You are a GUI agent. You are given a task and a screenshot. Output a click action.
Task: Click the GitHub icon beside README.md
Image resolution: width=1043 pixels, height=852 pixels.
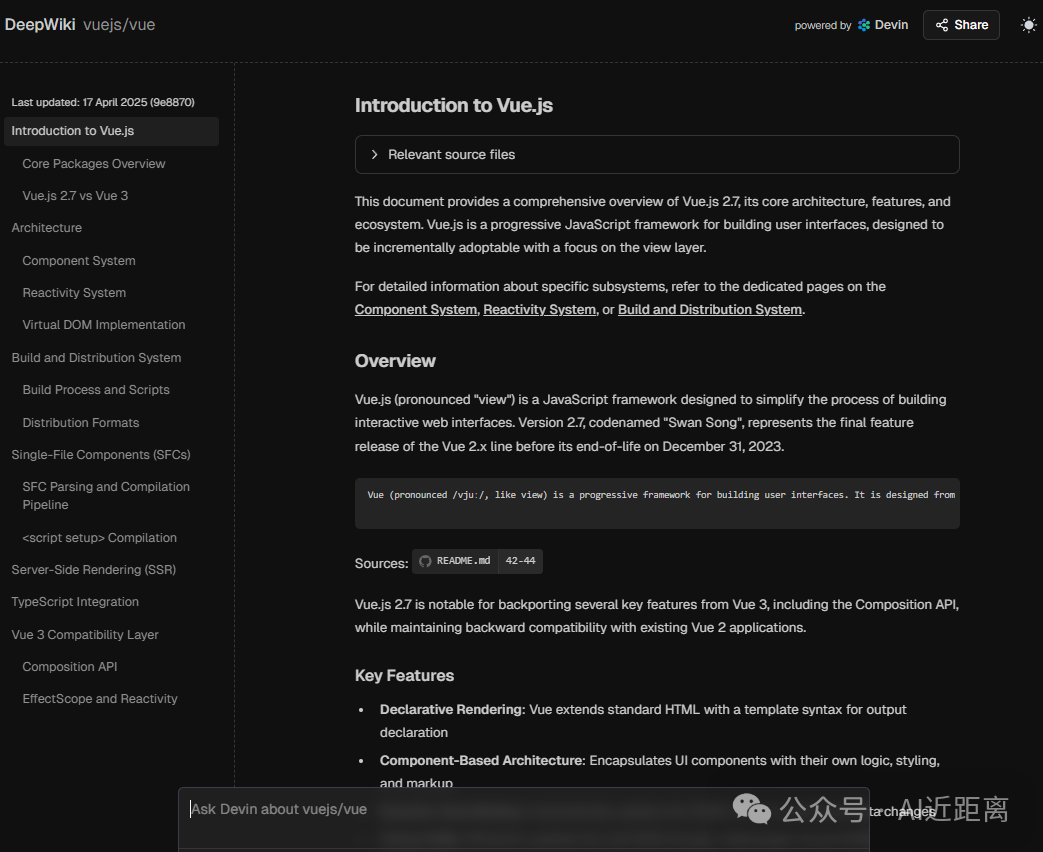tap(425, 561)
